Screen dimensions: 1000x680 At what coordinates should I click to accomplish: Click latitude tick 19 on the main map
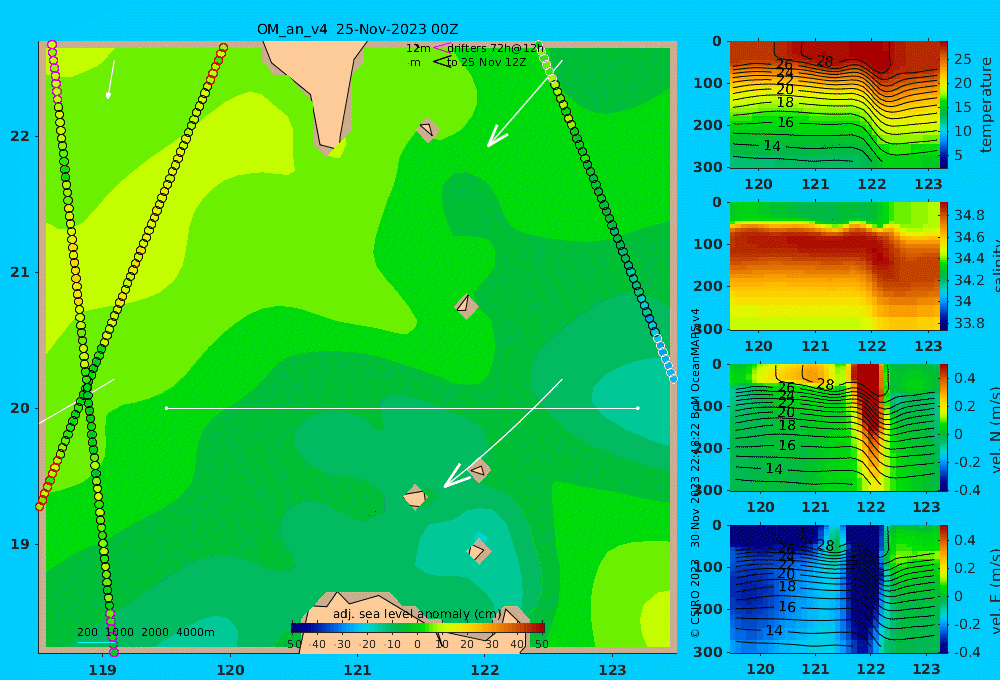click(x=20, y=544)
